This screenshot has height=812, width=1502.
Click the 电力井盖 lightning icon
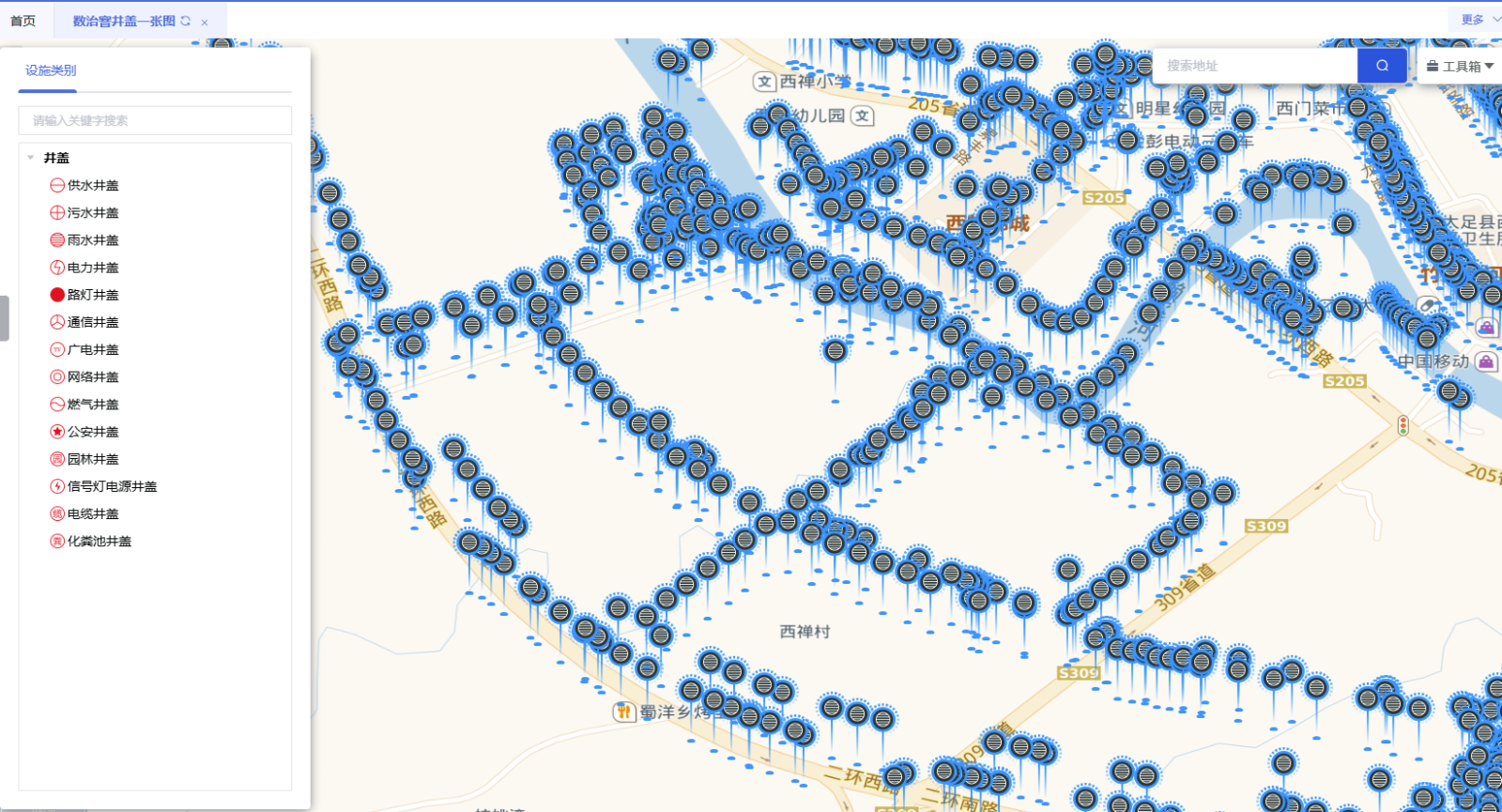(57, 268)
